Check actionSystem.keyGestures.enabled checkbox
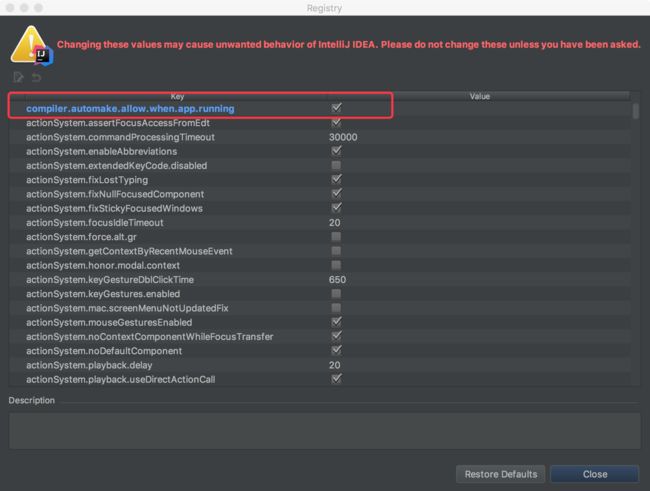The image size is (650, 491). (x=336, y=294)
